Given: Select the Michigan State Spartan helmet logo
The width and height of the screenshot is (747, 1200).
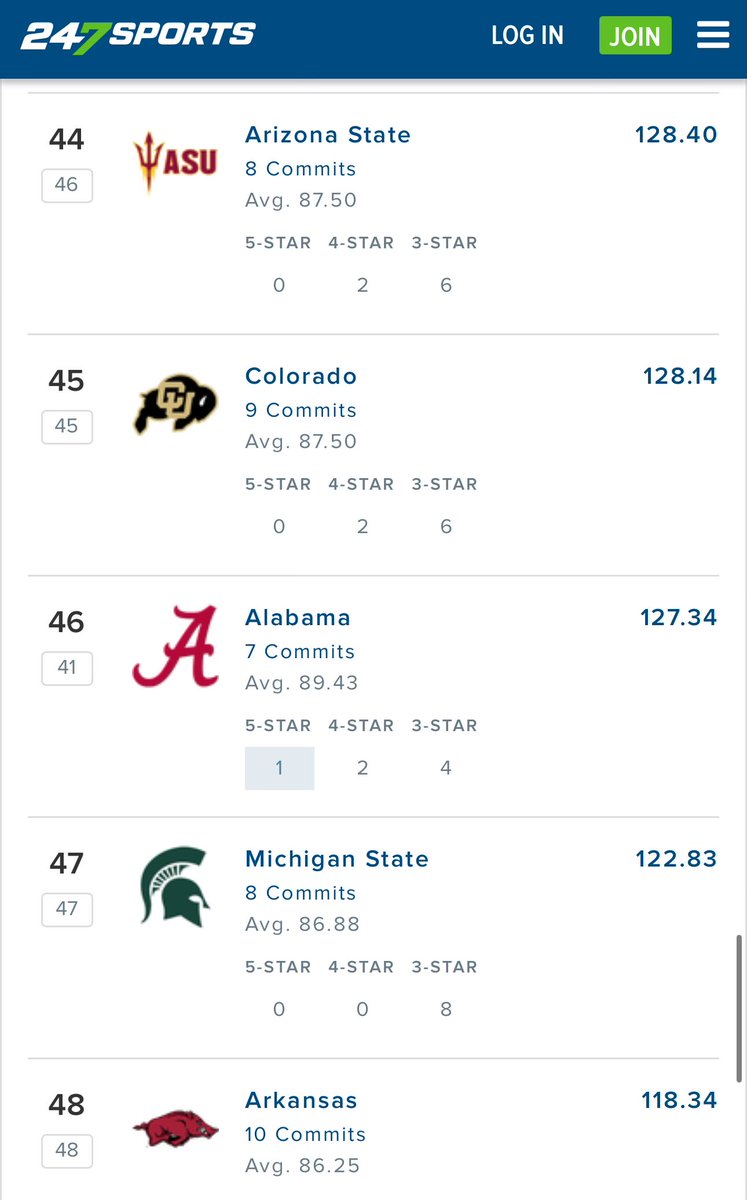Looking at the screenshot, I should 175,887.
